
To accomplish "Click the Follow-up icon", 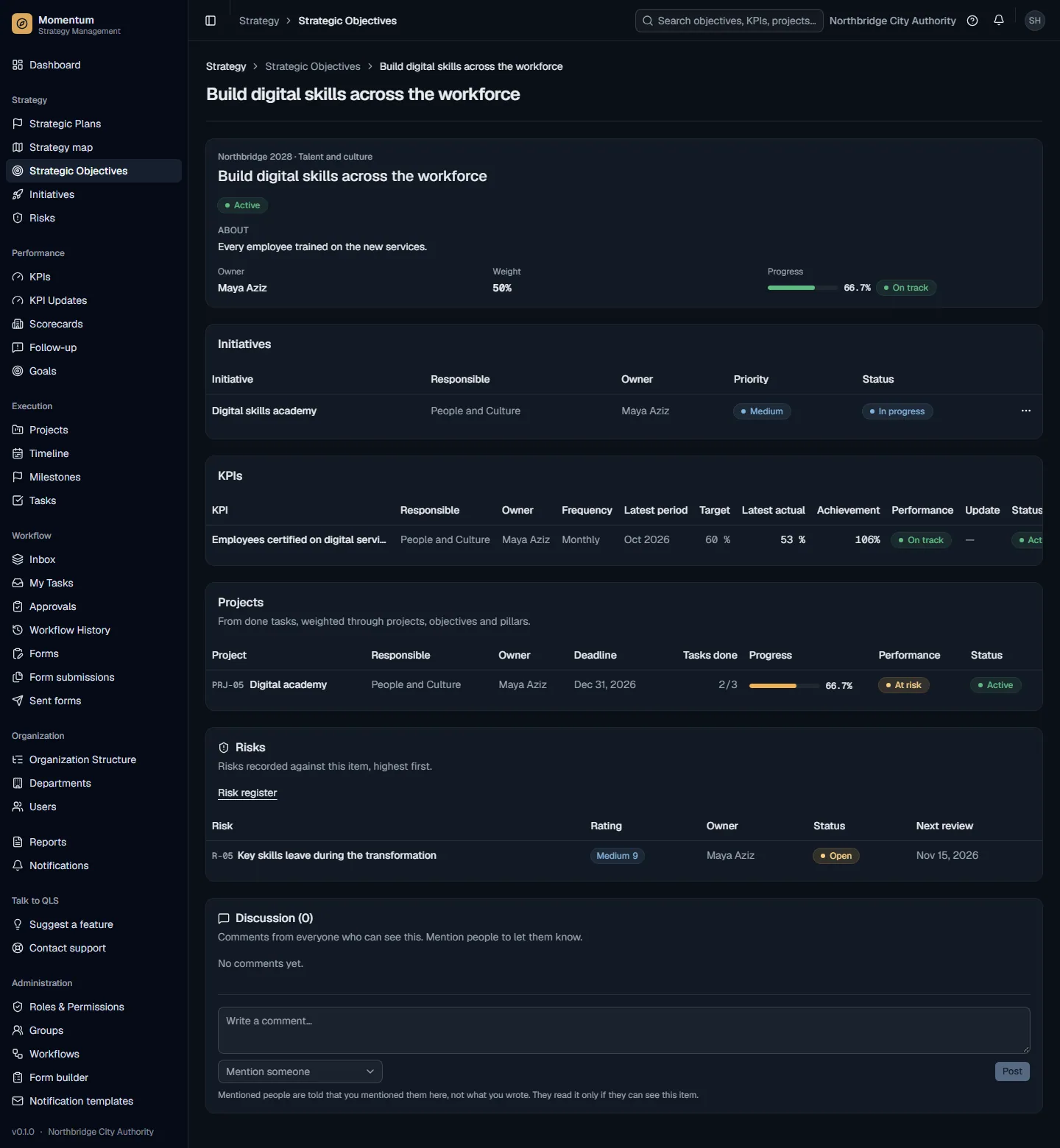I will pos(18,347).
